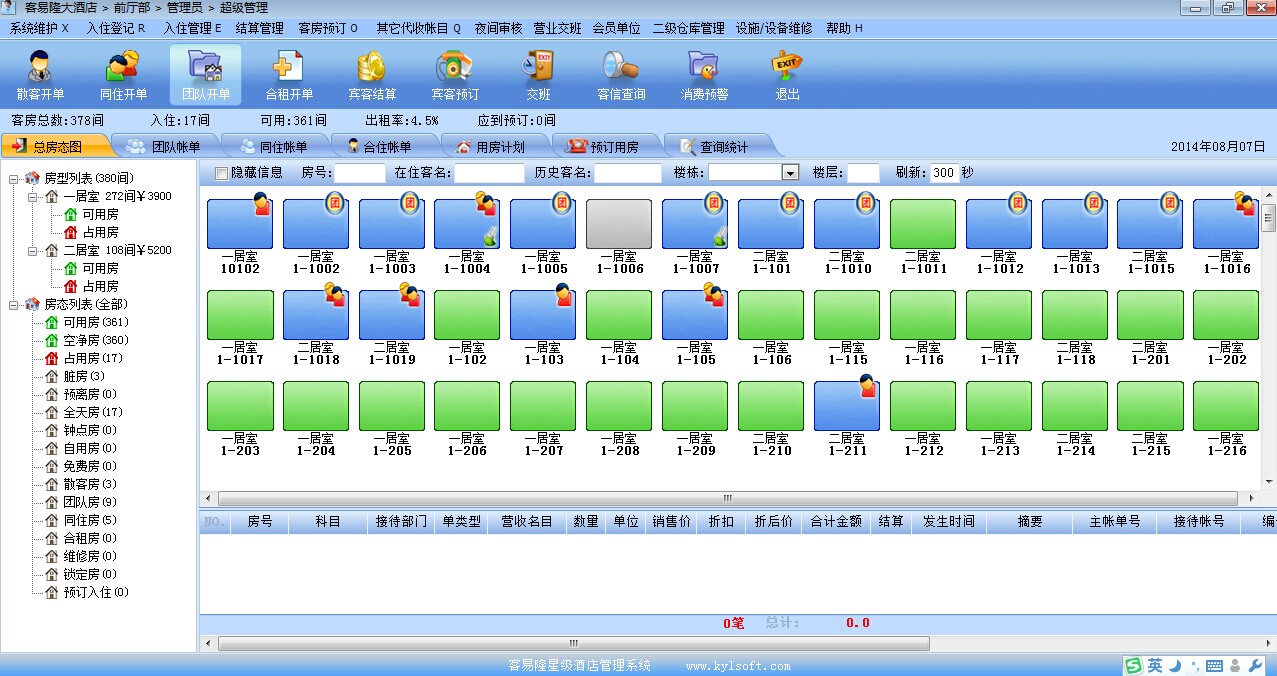
Task: Sort by 合计金额 column header
Action: [836, 522]
